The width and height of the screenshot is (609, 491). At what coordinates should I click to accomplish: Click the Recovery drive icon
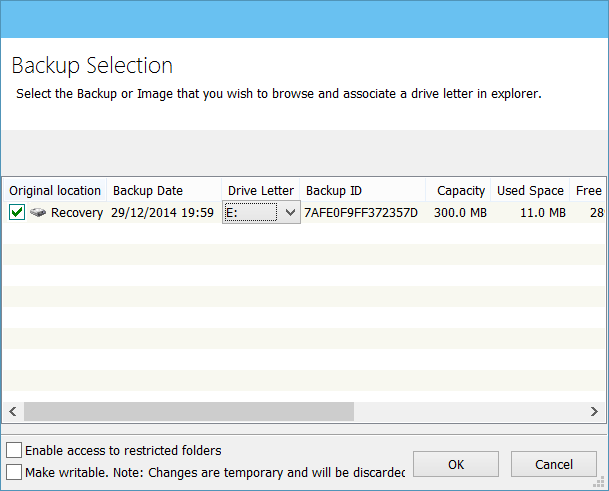pyautogui.click(x=38, y=213)
